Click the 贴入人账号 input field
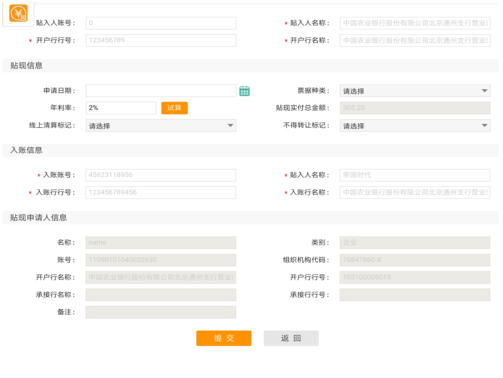This screenshot has width=503, height=378. point(161,23)
